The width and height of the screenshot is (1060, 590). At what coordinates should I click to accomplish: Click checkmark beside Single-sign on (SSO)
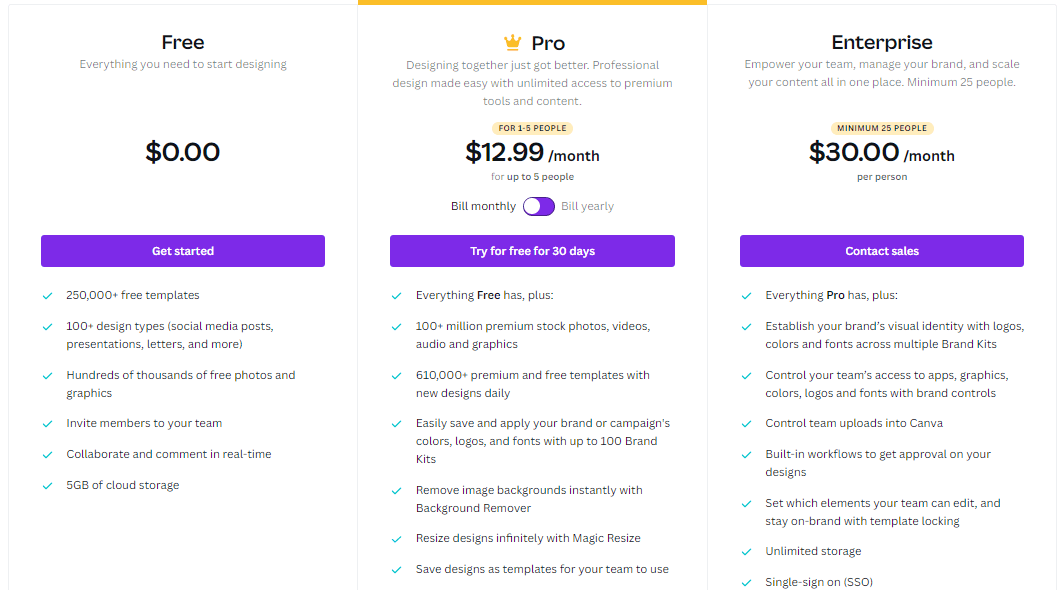pos(746,583)
